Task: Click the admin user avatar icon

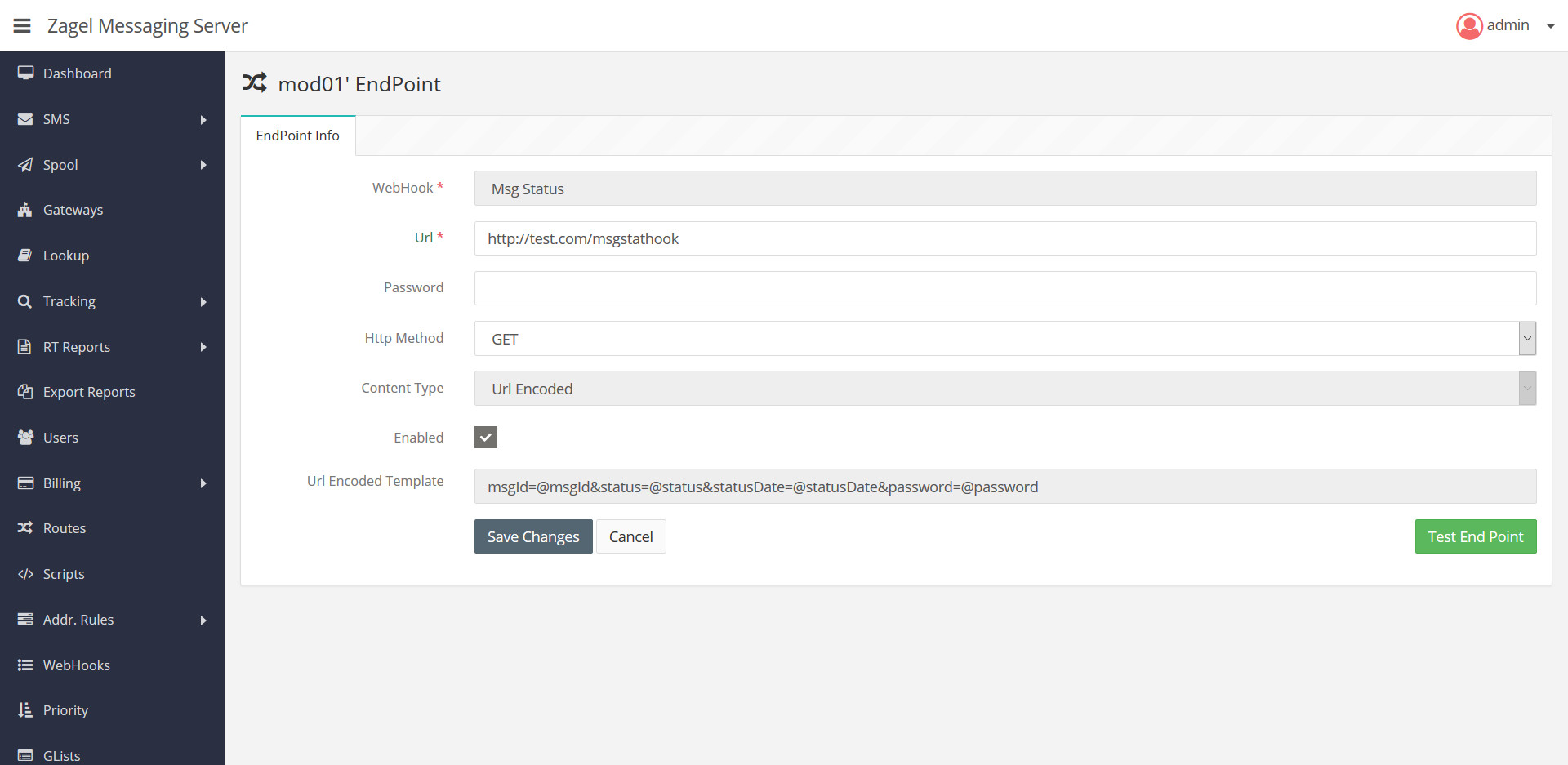Action: click(1469, 26)
